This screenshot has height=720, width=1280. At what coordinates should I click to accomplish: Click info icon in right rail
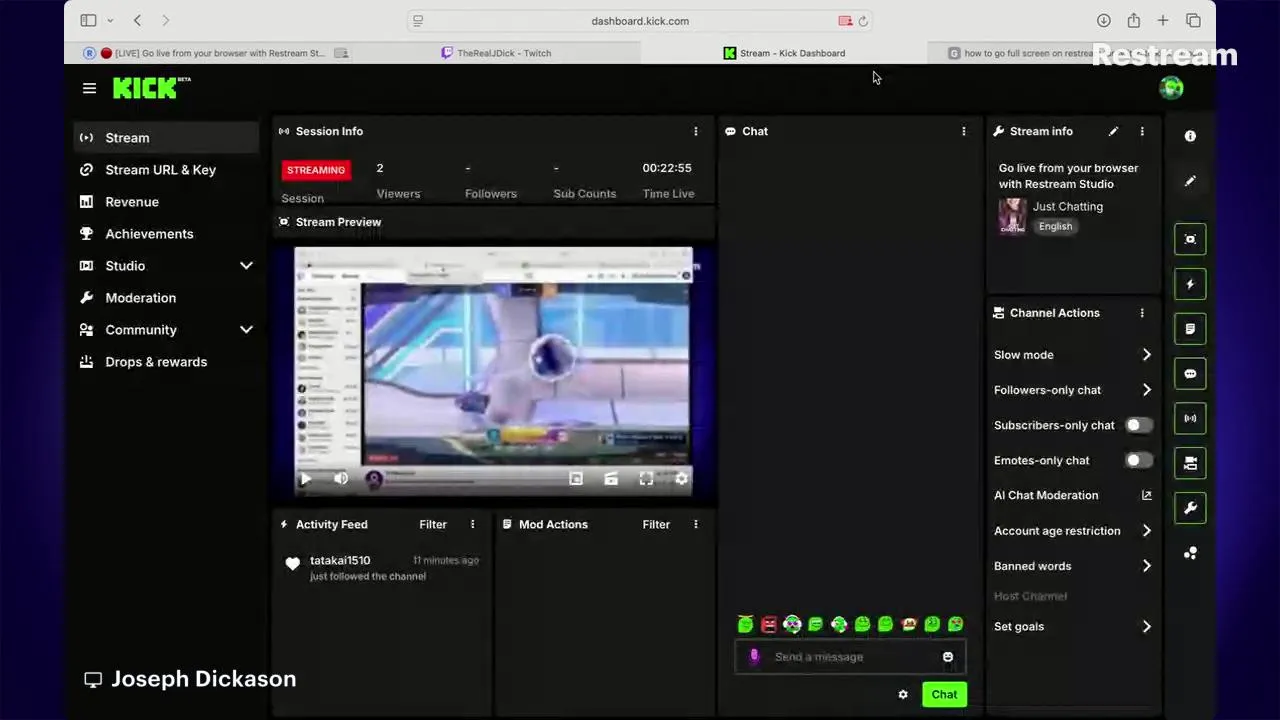click(1190, 136)
